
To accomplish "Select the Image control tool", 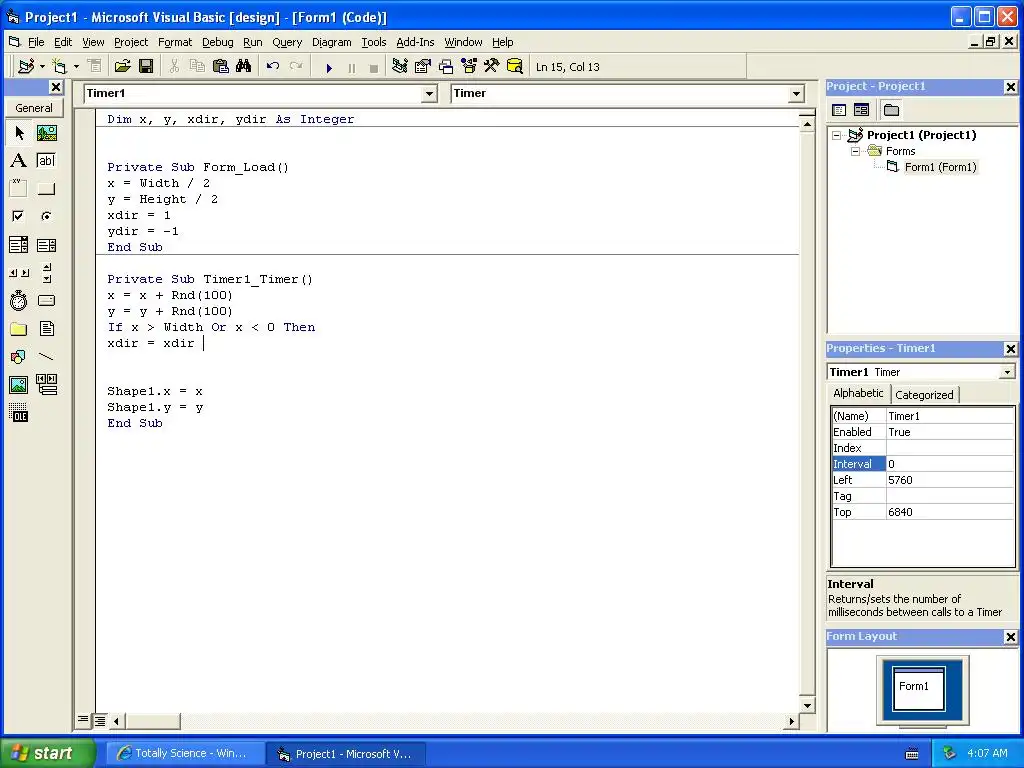I will coord(19,385).
